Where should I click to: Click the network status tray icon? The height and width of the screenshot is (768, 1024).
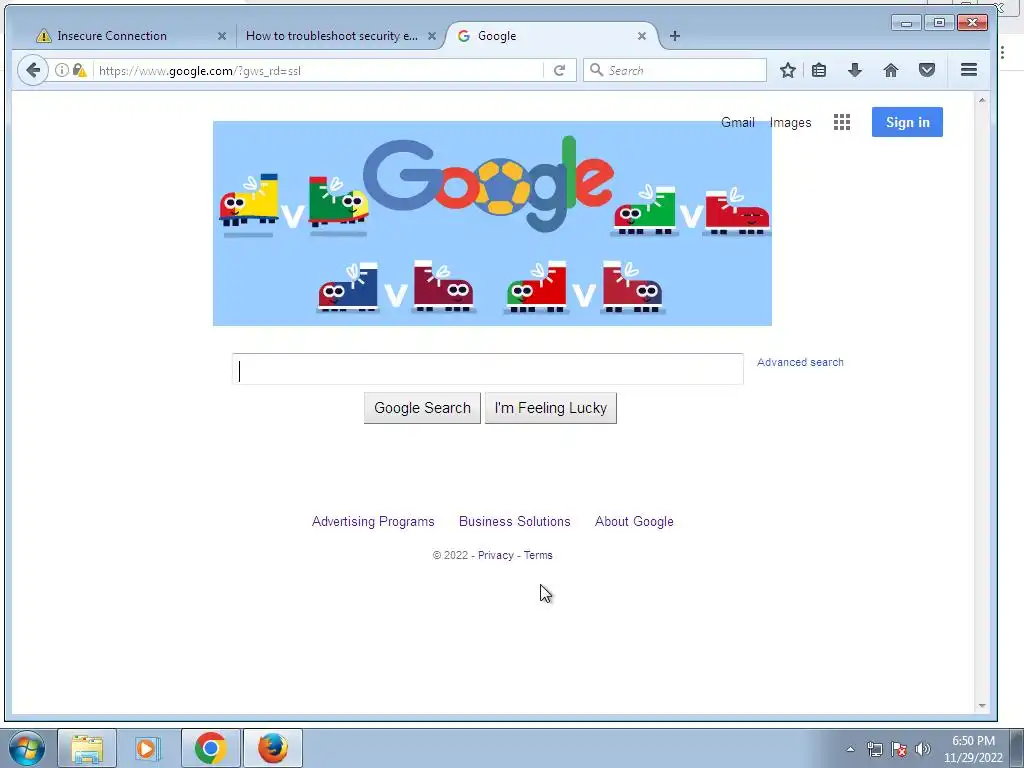874,749
